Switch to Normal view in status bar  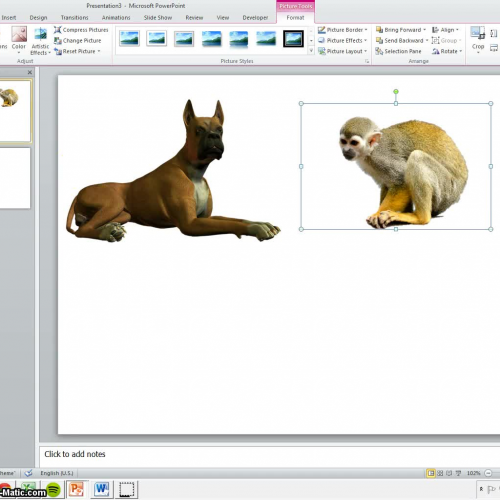(x=431, y=473)
